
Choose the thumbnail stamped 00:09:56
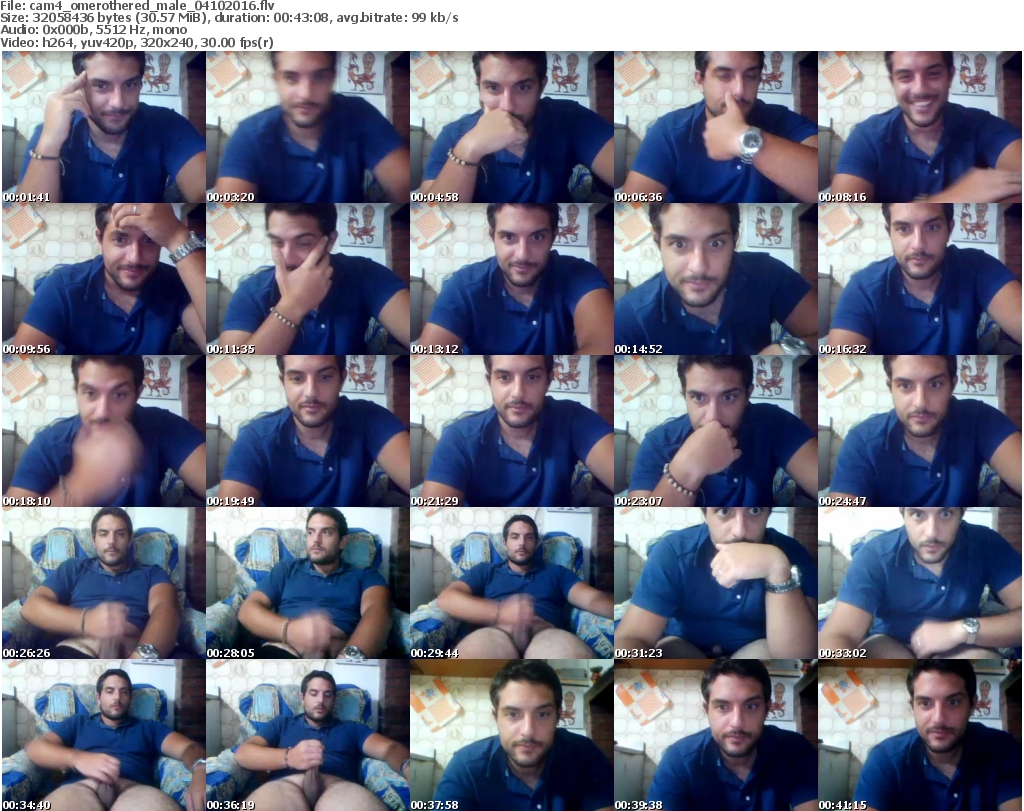click(104, 279)
